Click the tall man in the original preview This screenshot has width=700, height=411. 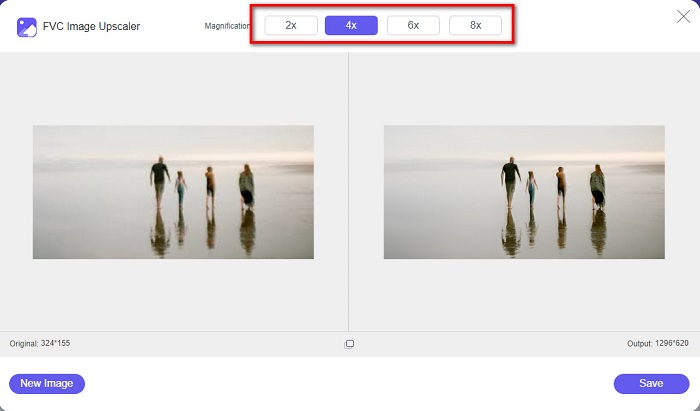[160, 180]
